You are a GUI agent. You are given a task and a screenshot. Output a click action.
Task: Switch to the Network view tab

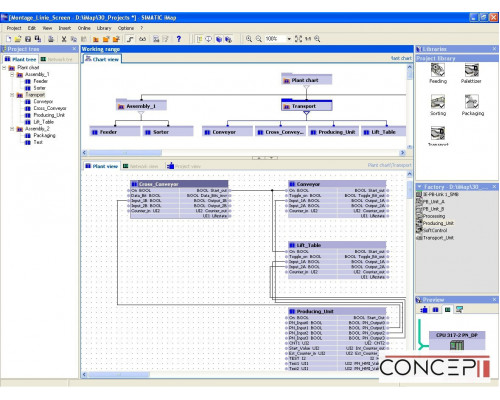coord(140,166)
